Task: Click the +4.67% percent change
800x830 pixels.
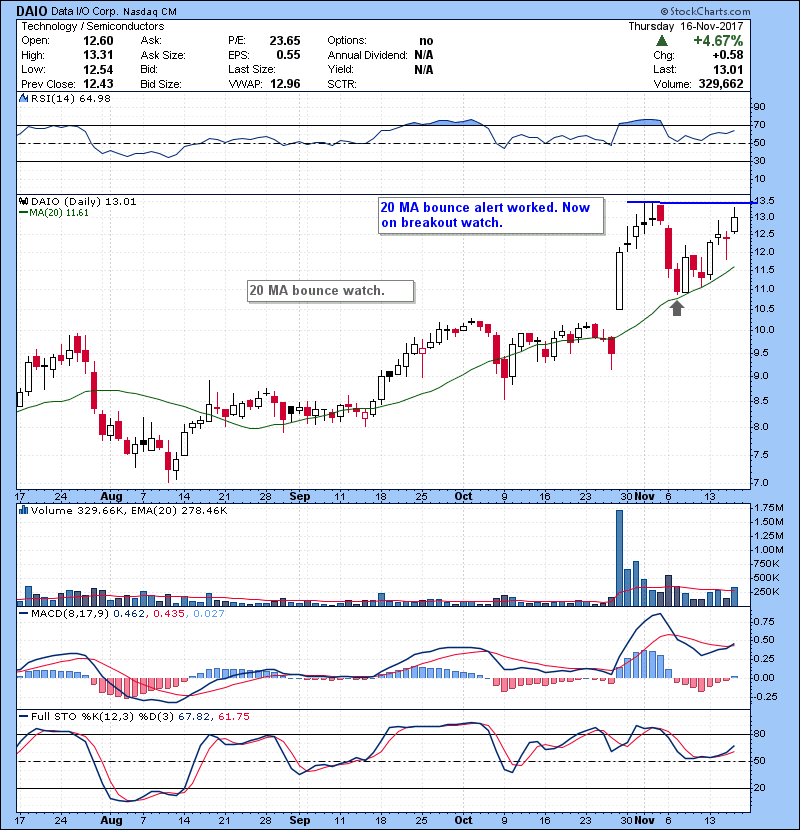Action: point(718,41)
